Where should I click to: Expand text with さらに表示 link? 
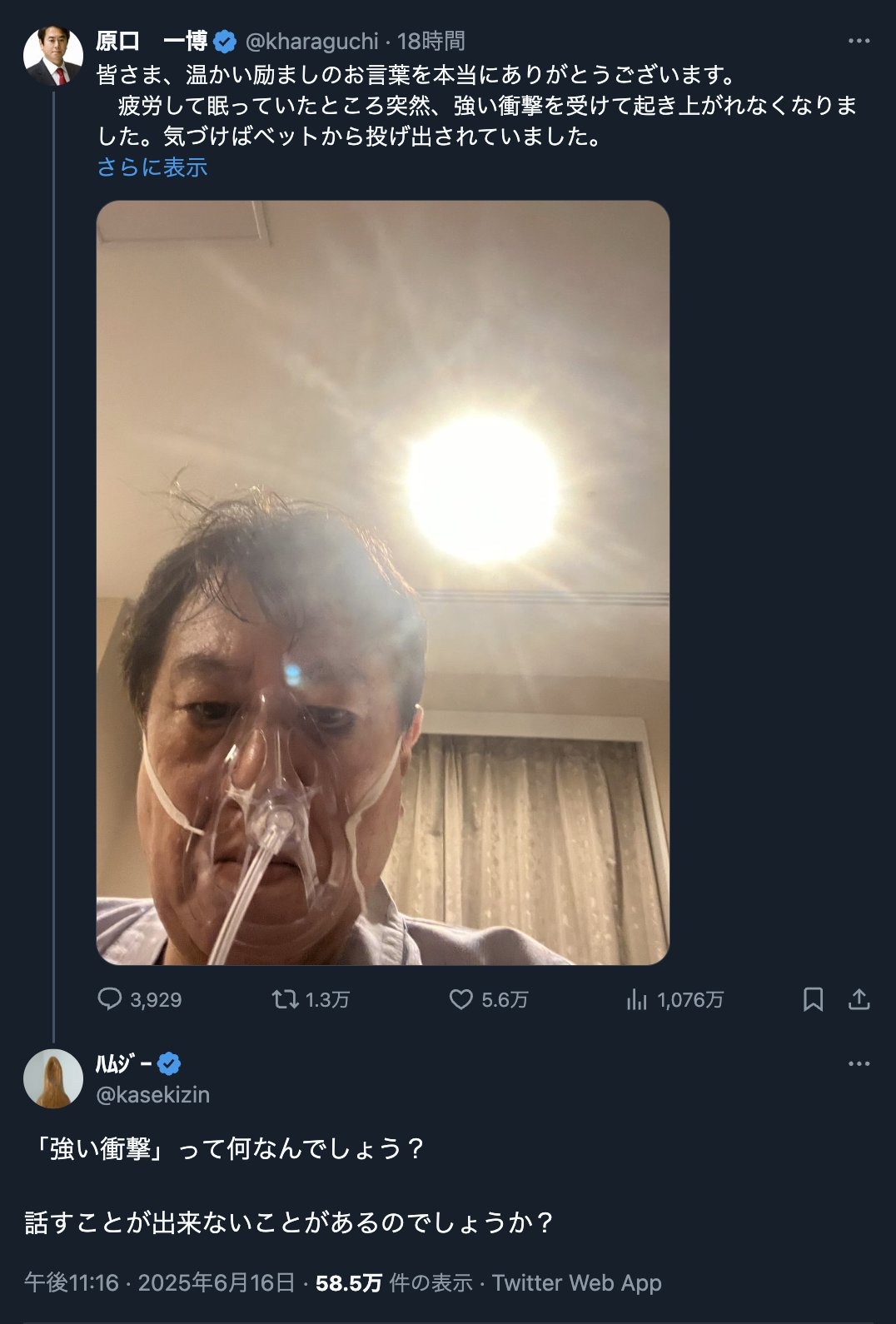click(x=152, y=167)
